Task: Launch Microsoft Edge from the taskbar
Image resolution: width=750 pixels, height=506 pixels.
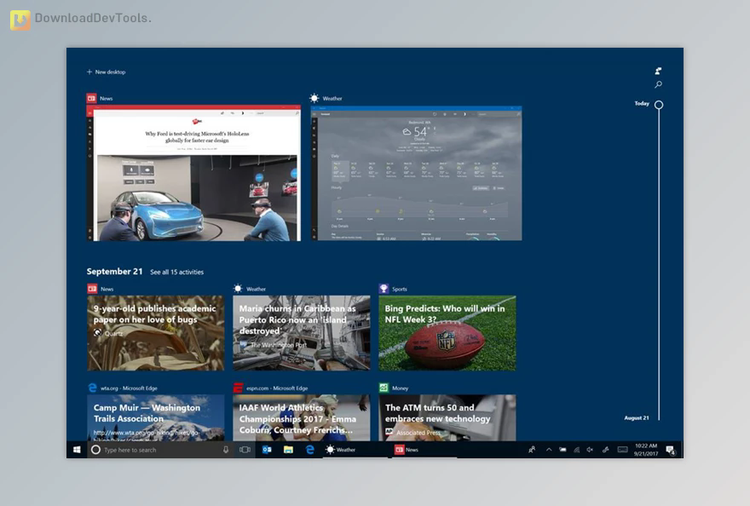Action: (310, 450)
